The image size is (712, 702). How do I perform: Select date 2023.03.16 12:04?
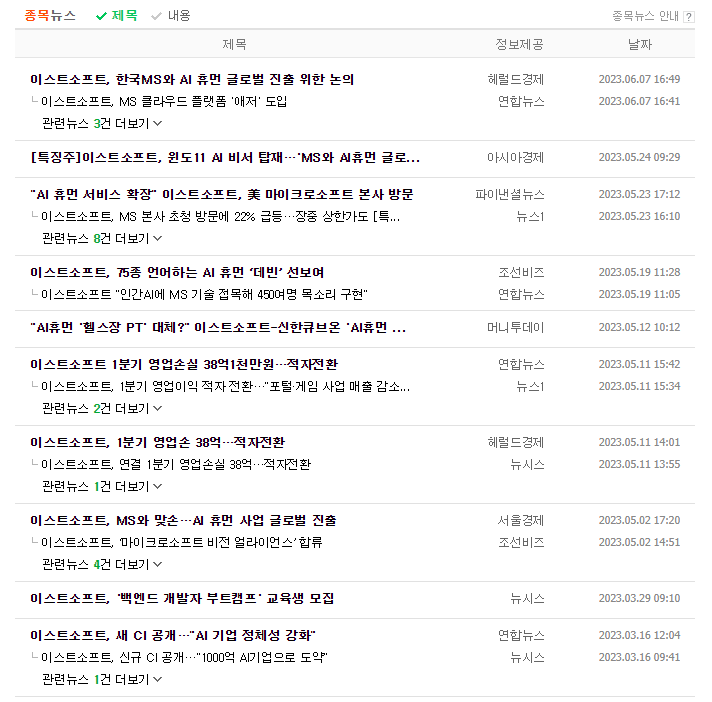(x=639, y=635)
